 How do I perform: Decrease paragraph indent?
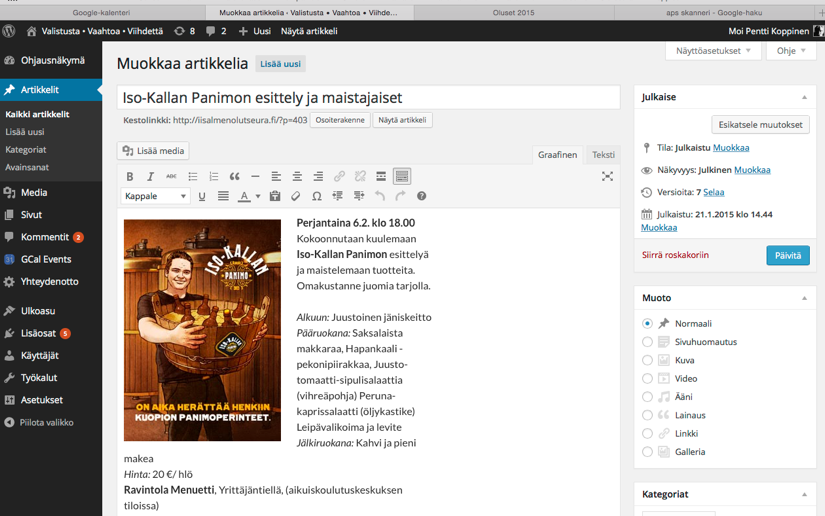(337, 196)
